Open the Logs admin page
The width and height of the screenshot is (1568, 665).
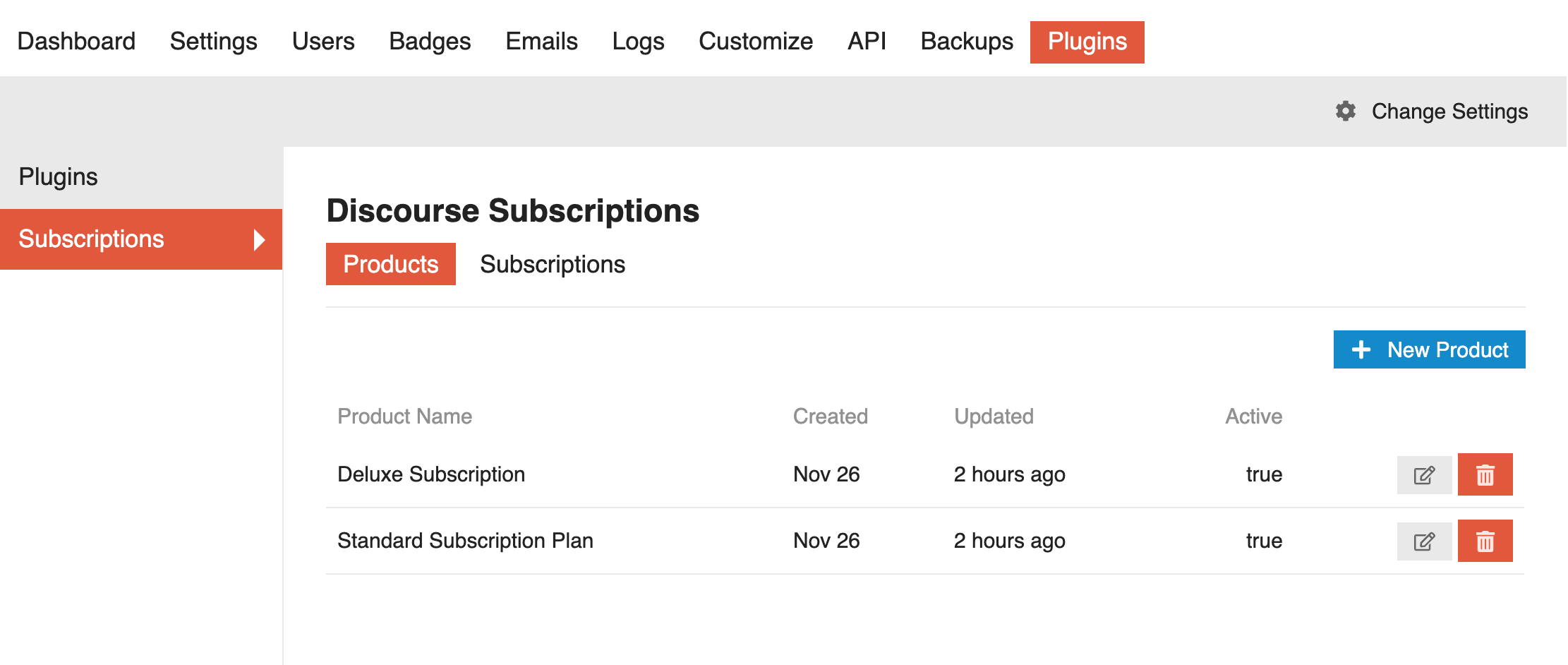[x=638, y=41]
